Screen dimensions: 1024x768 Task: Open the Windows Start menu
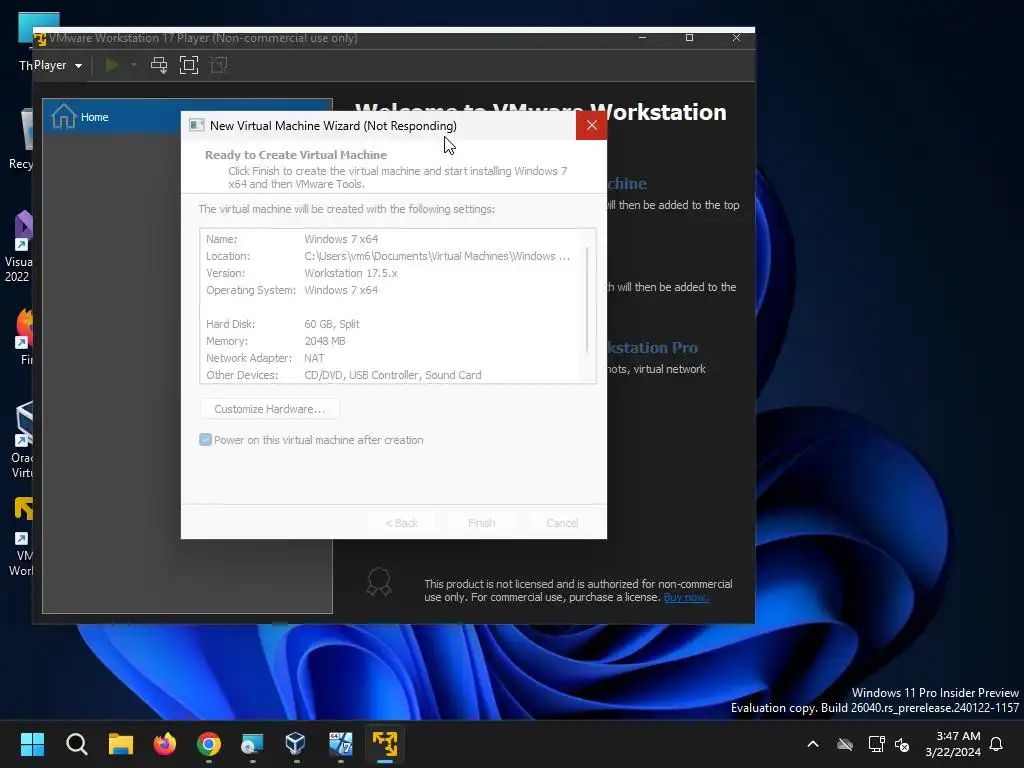(32, 744)
